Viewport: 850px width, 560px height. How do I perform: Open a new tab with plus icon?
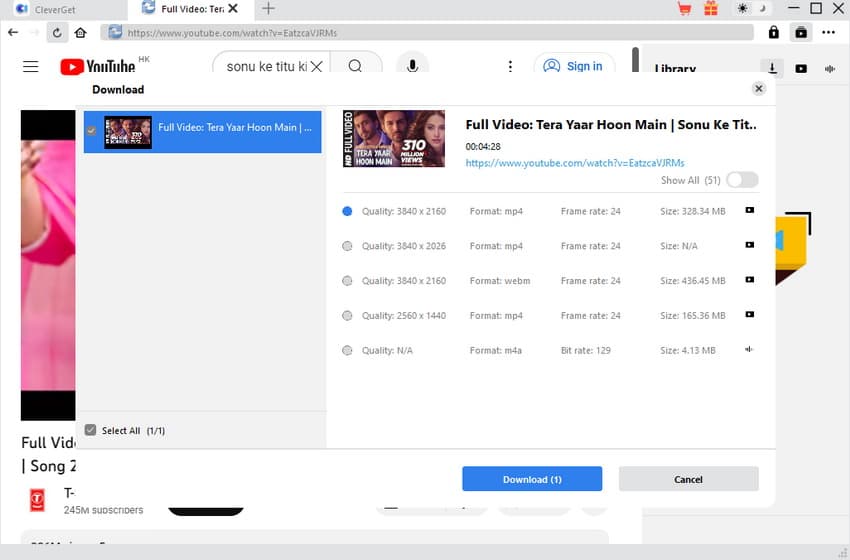(268, 9)
